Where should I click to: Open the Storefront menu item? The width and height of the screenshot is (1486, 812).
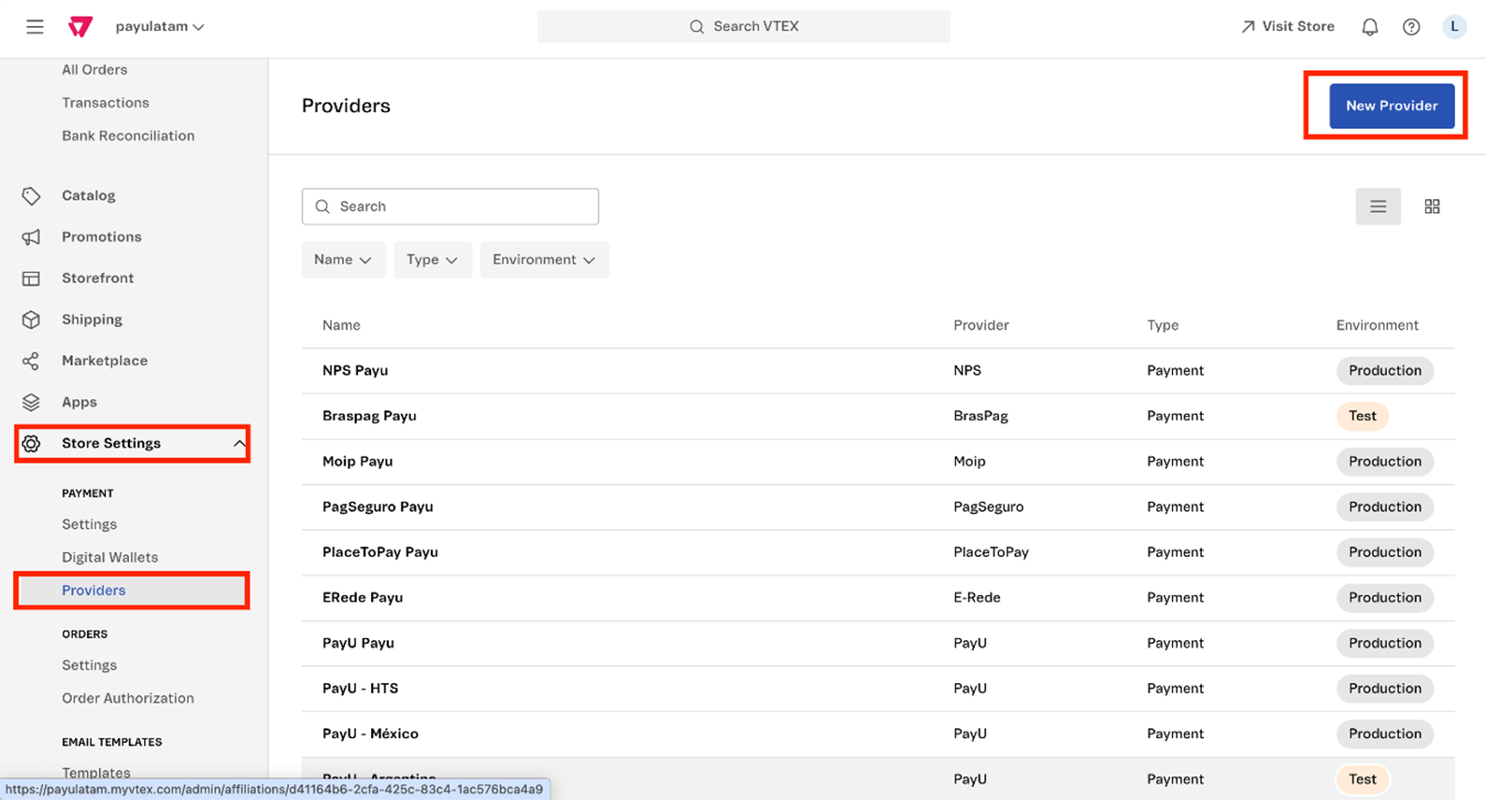click(x=98, y=278)
